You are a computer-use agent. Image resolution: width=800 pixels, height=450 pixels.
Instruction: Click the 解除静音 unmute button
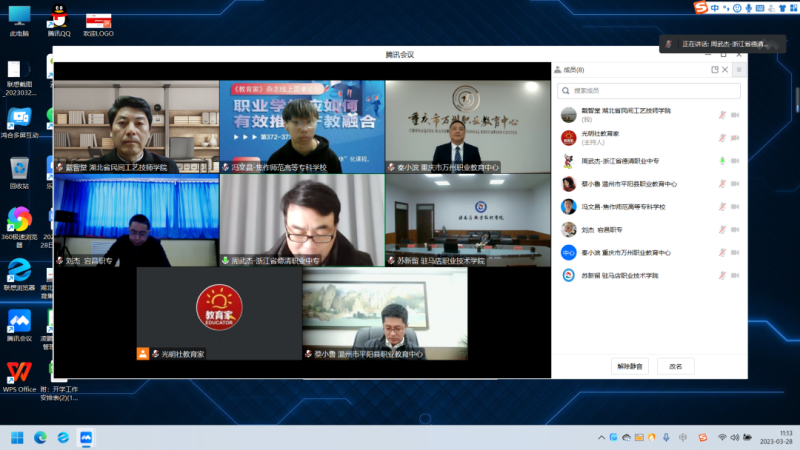pos(630,366)
